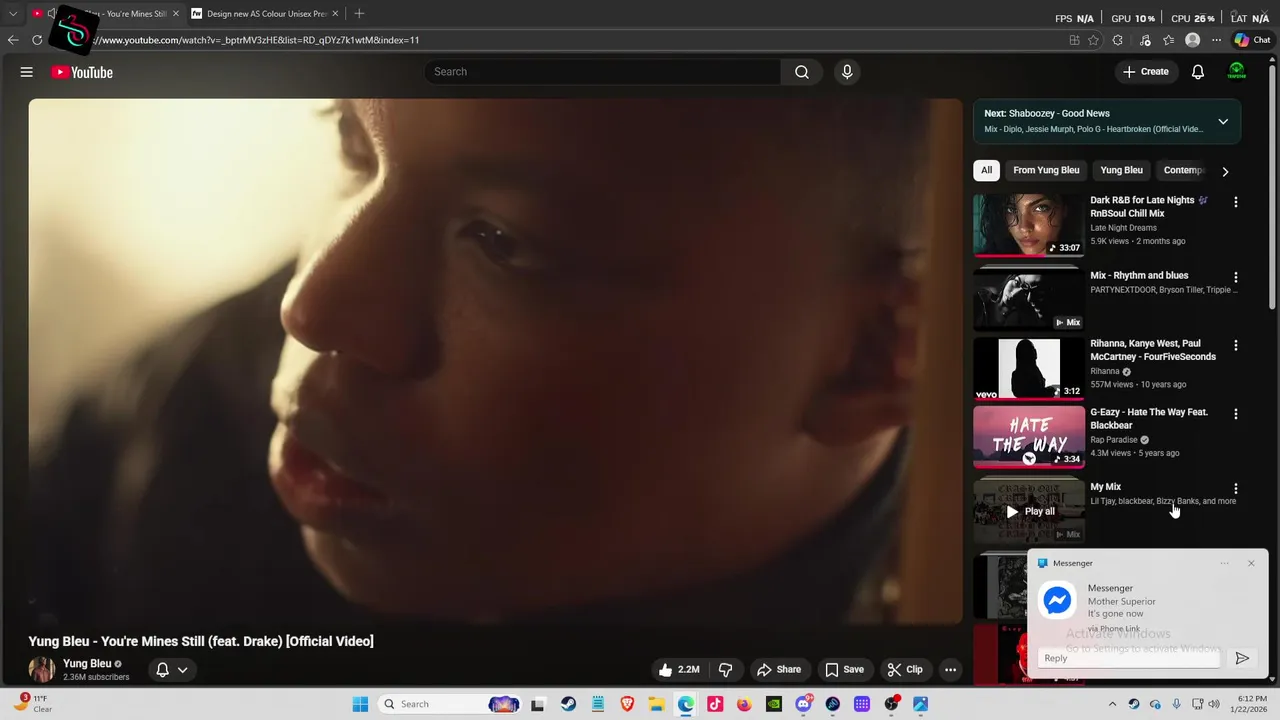Open the FourFiveSeconds video thumbnail

click(x=1029, y=368)
